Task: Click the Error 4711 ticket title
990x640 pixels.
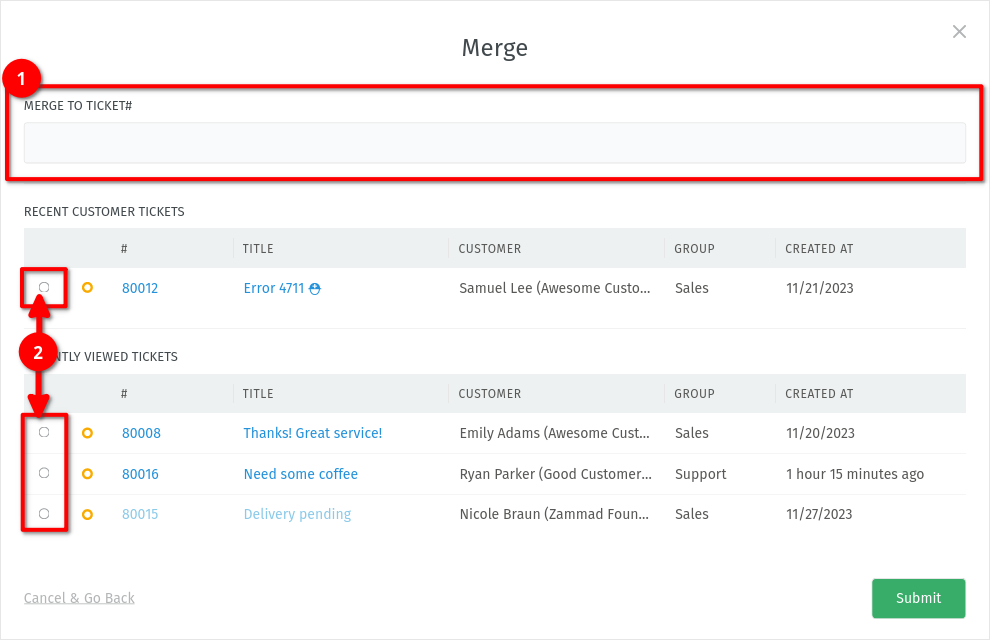Action: point(273,288)
